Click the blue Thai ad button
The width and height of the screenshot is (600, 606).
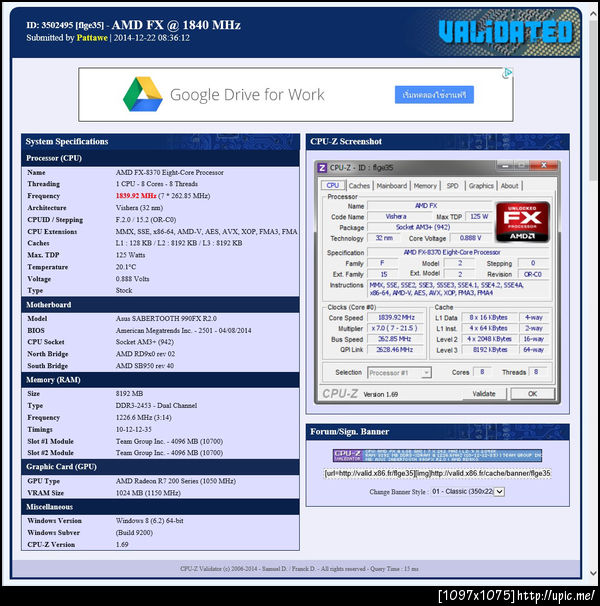[x=434, y=95]
